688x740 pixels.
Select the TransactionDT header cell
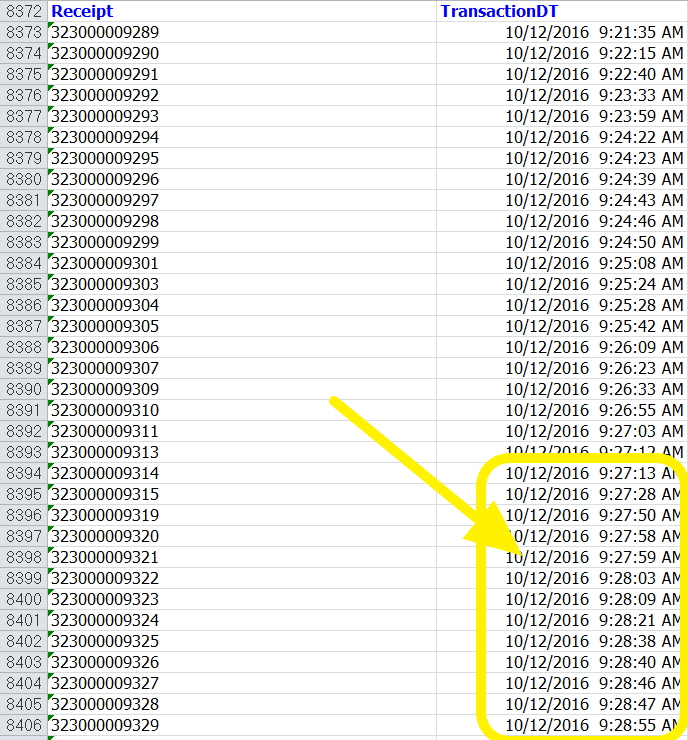562,11
